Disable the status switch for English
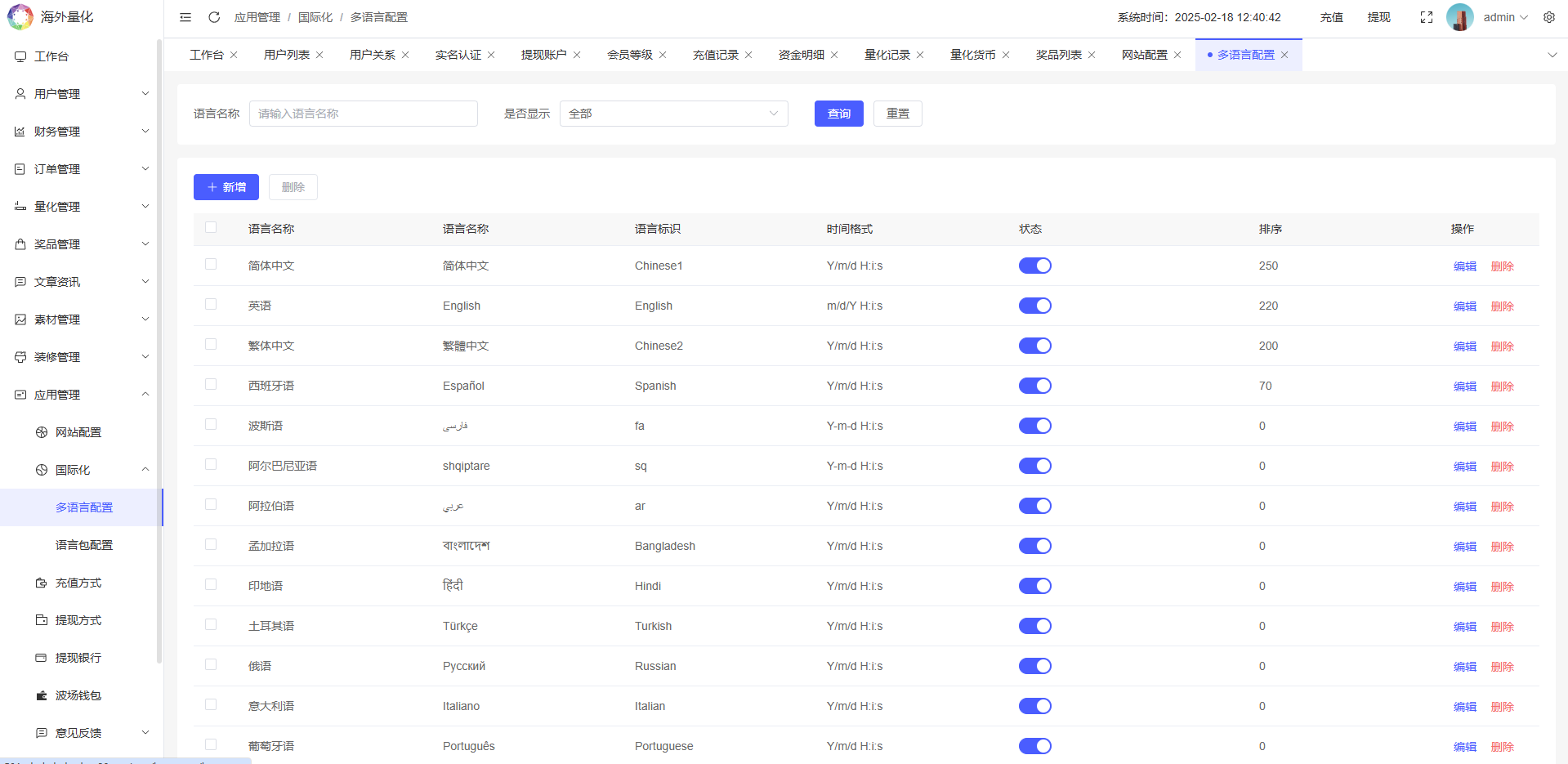Image resolution: width=1568 pixels, height=764 pixels. coord(1034,305)
